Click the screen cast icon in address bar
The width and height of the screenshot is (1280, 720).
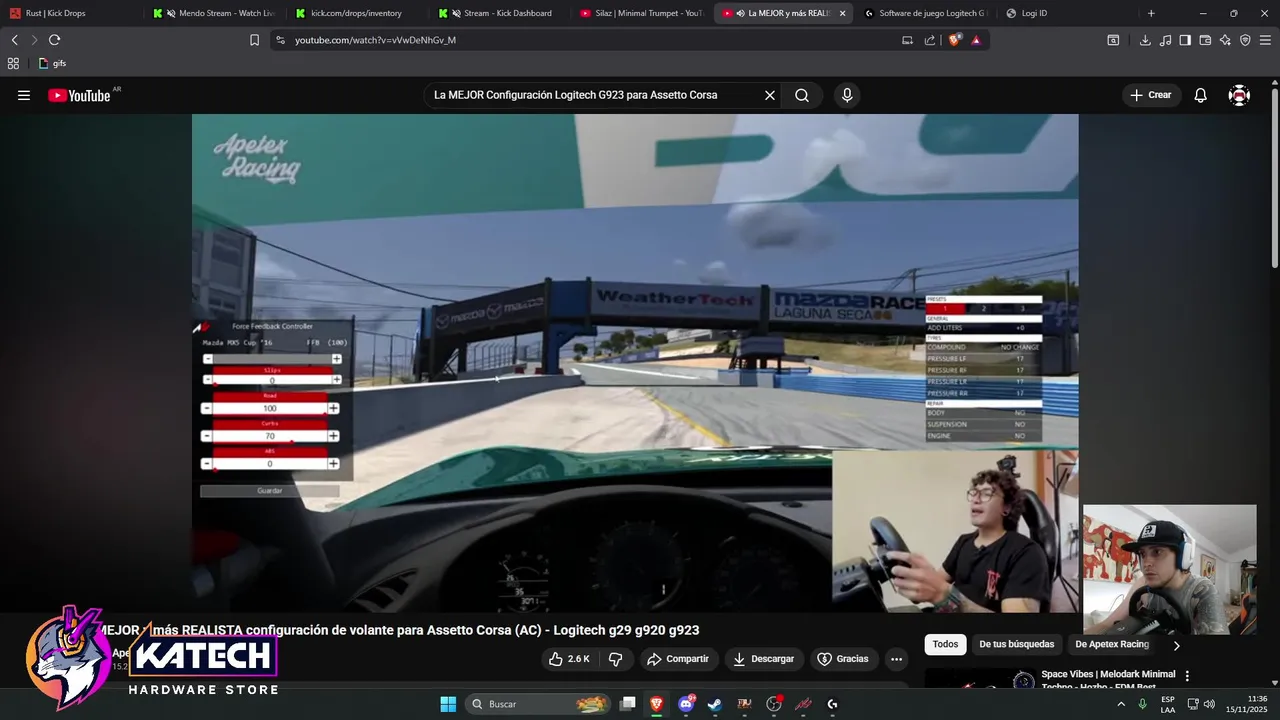pos(907,40)
